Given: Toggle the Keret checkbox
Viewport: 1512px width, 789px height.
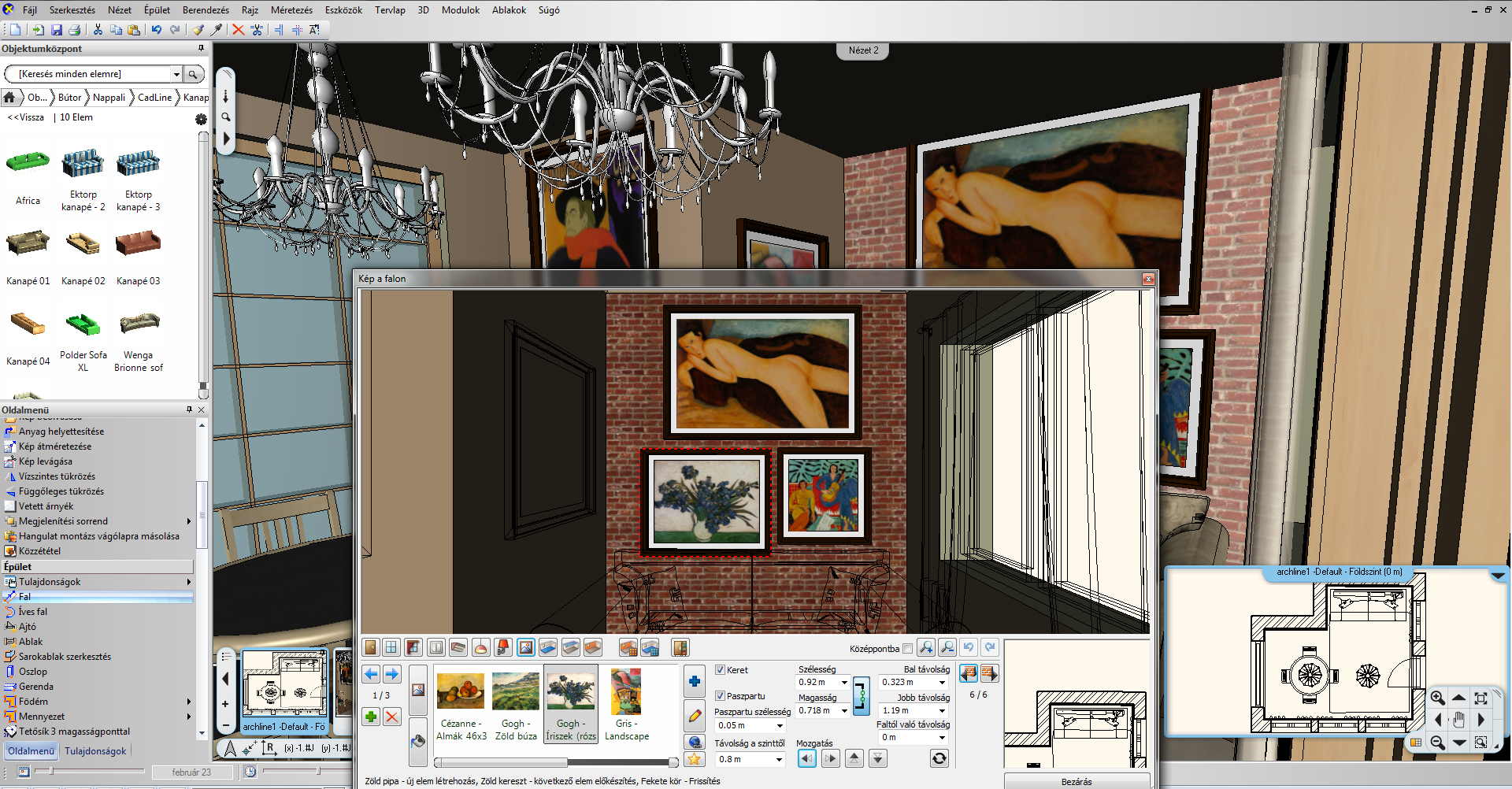Looking at the screenshot, I should tap(720, 670).
